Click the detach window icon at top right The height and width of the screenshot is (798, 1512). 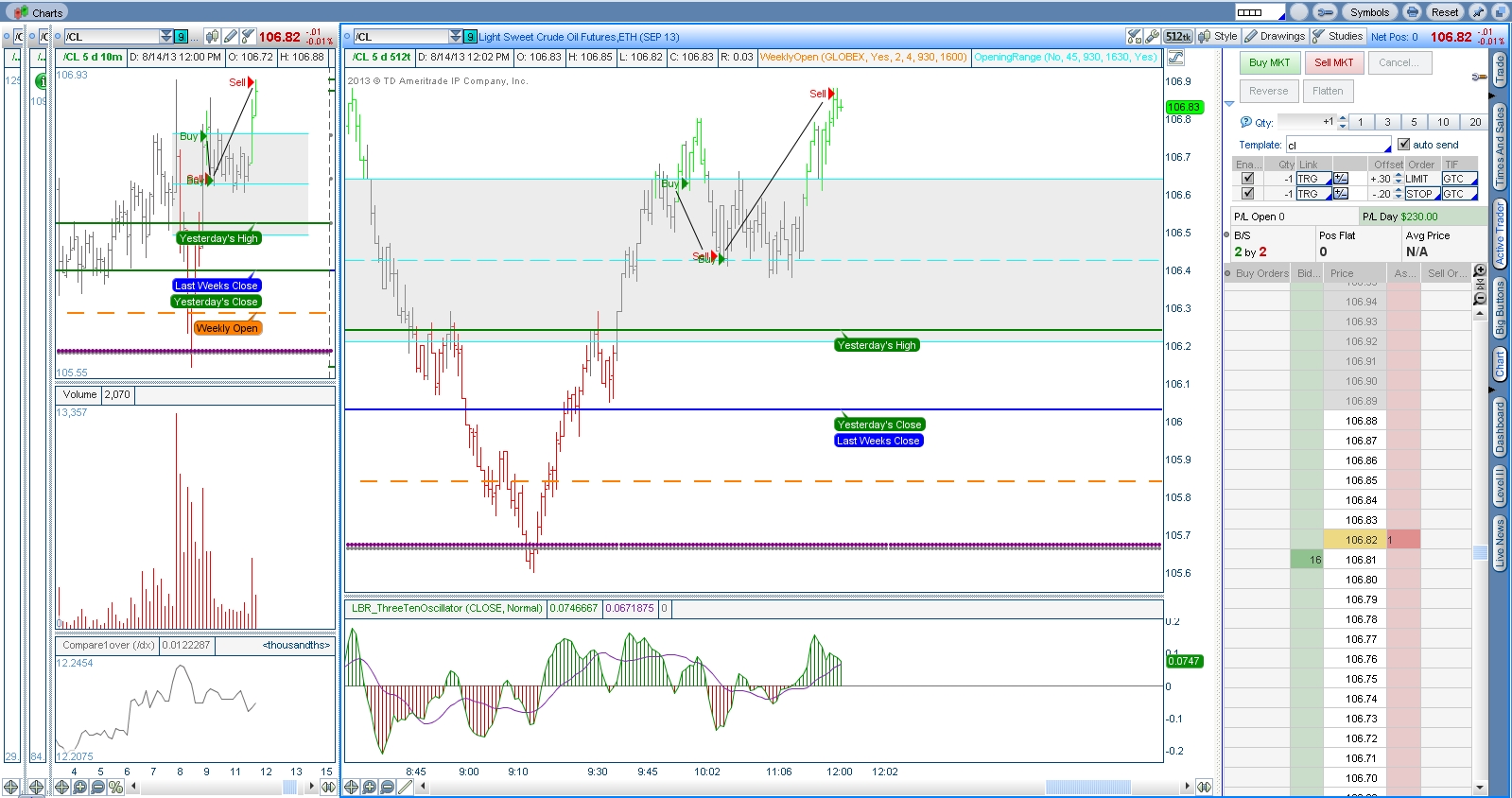point(1500,12)
